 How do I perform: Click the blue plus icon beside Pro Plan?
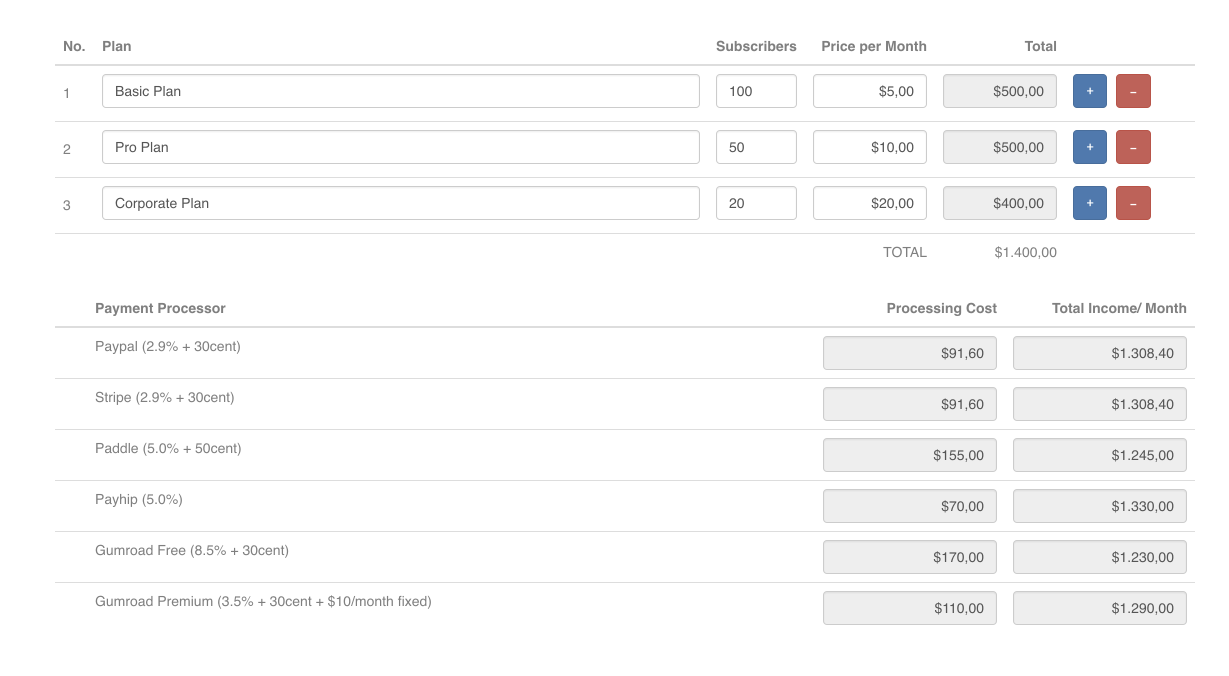[1089, 146]
